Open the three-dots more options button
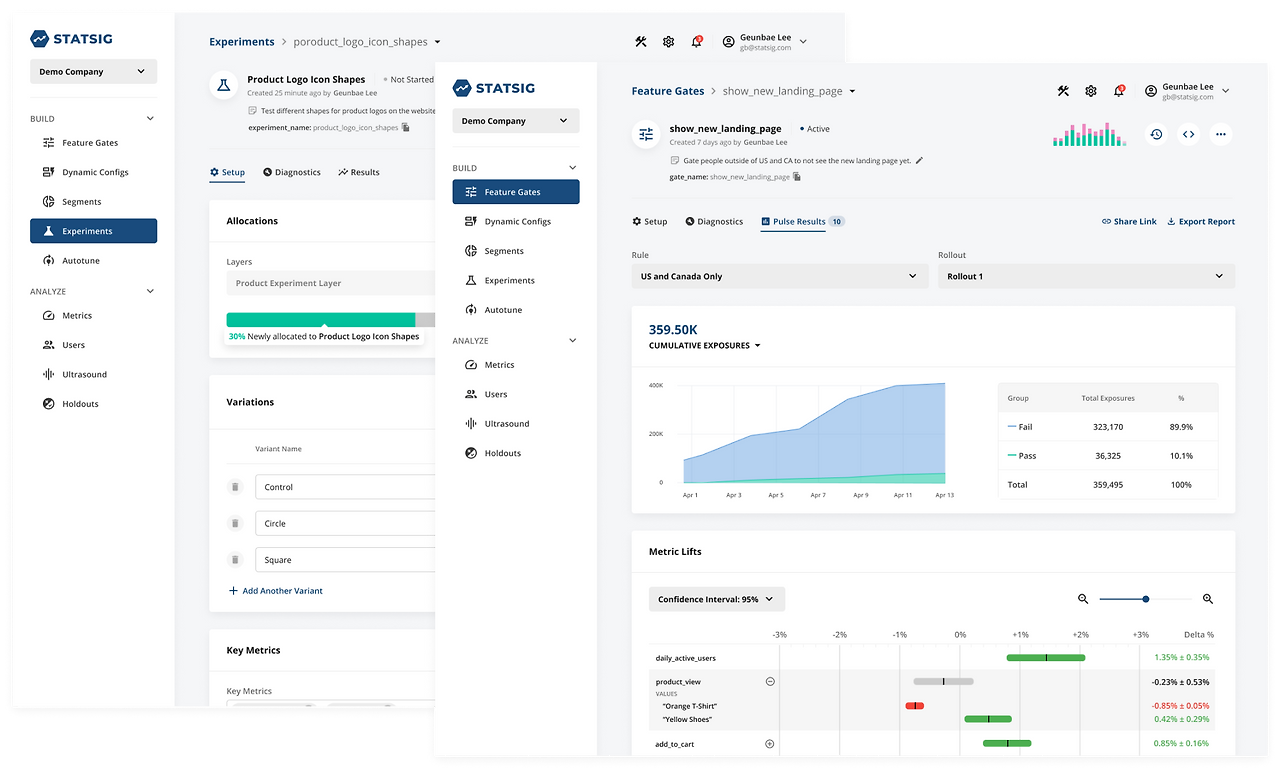The height and width of the screenshot is (768, 1280). 1221,134
